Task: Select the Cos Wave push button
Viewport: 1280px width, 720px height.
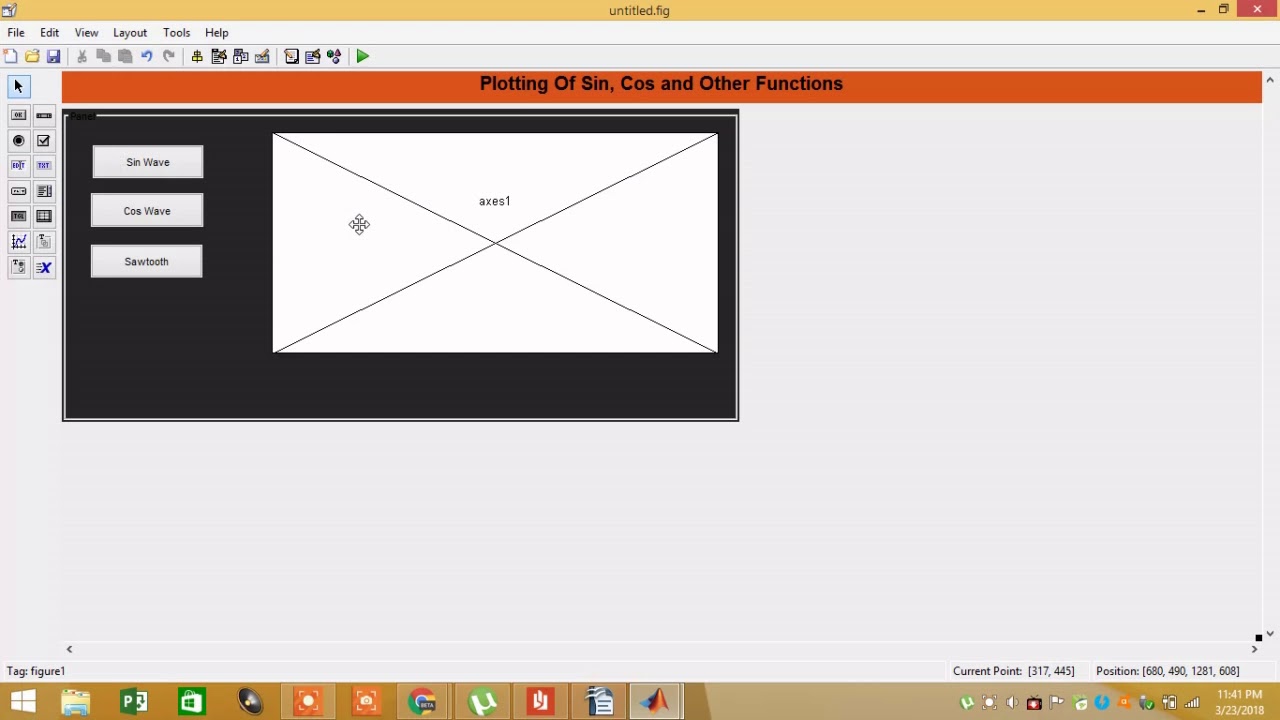Action: pyautogui.click(x=147, y=211)
